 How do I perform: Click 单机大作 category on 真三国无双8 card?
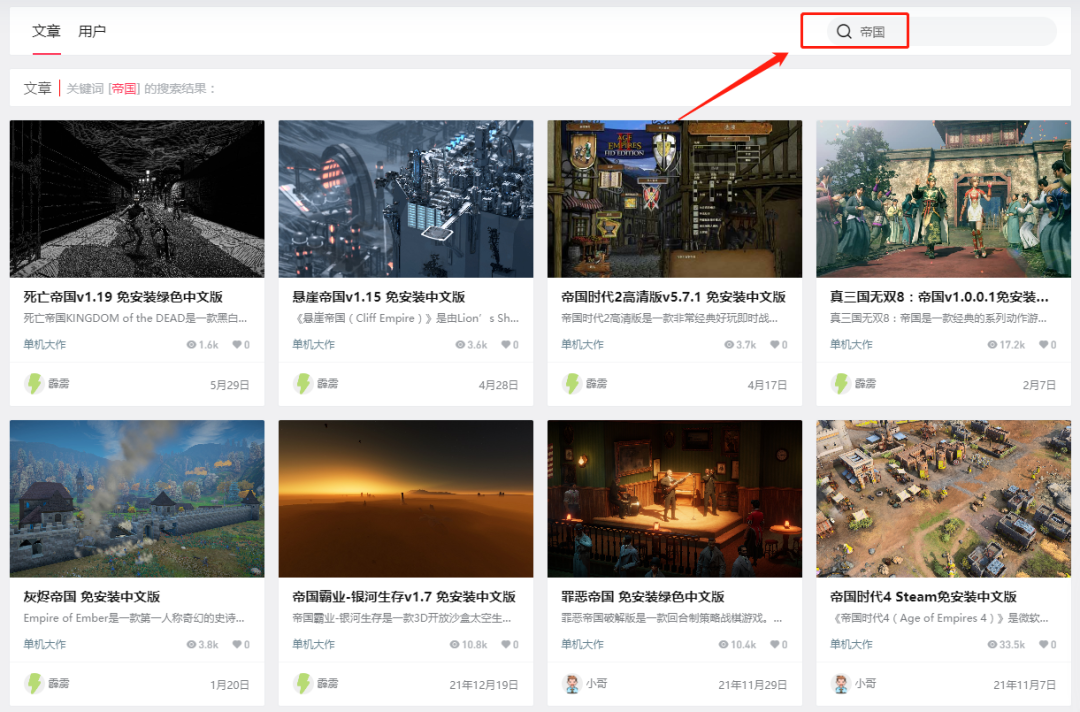click(x=851, y=344)
